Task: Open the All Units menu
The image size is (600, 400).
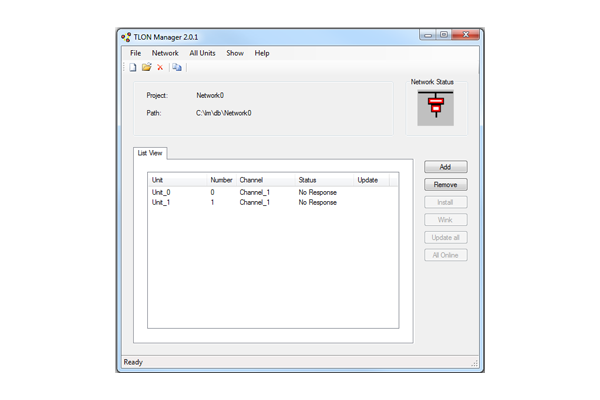Action: coord(202,53)
